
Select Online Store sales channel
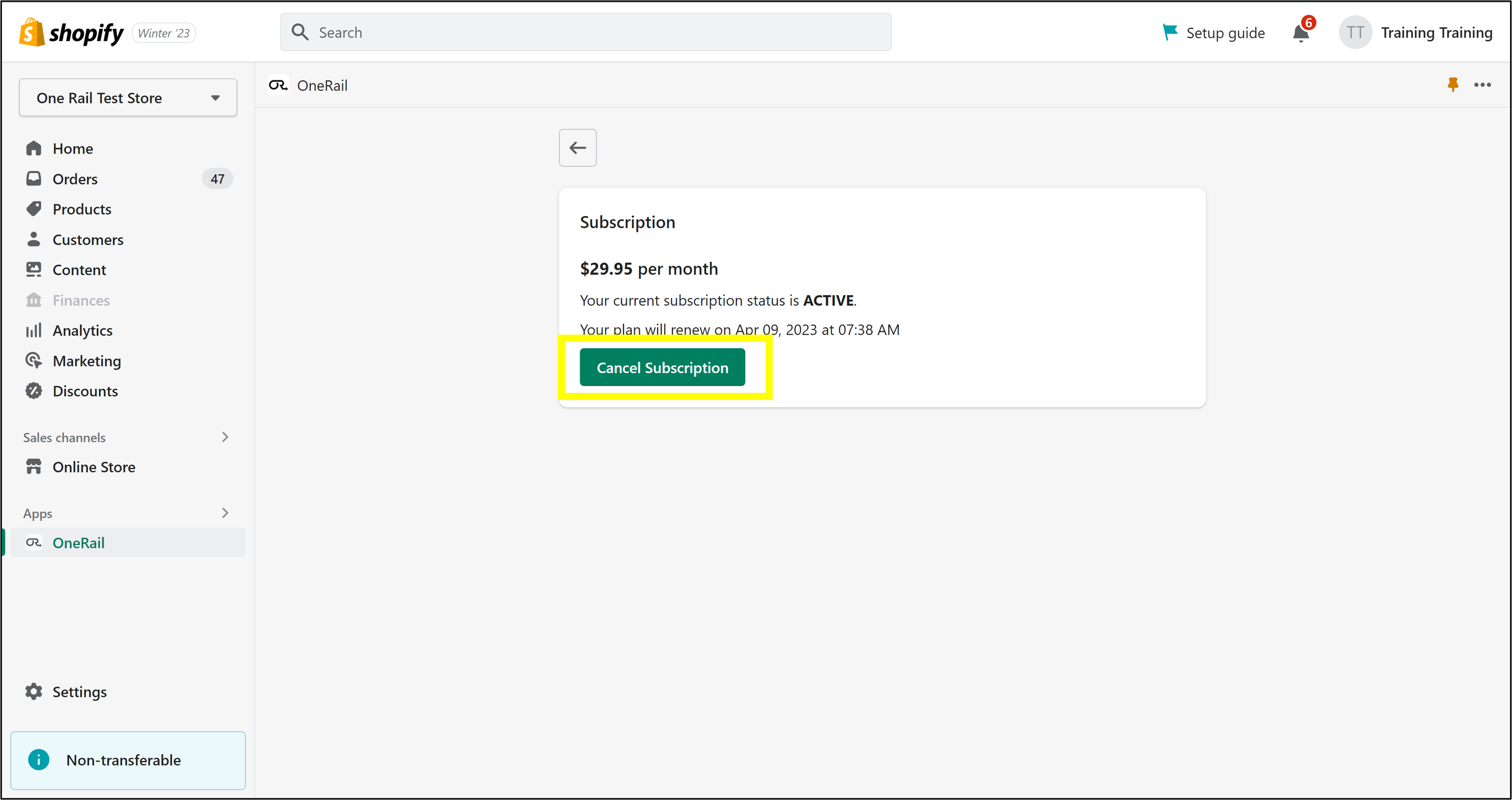[x=94, y=467]
